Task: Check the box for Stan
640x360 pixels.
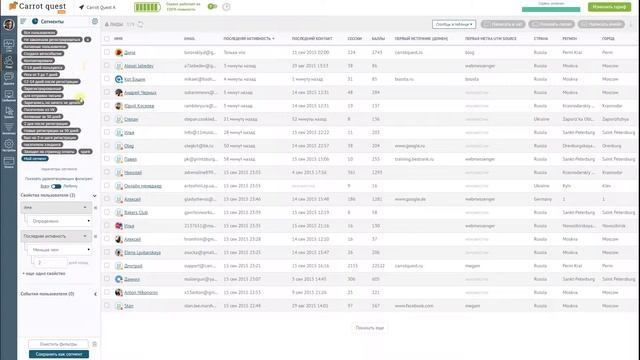Action: point(107,305)
